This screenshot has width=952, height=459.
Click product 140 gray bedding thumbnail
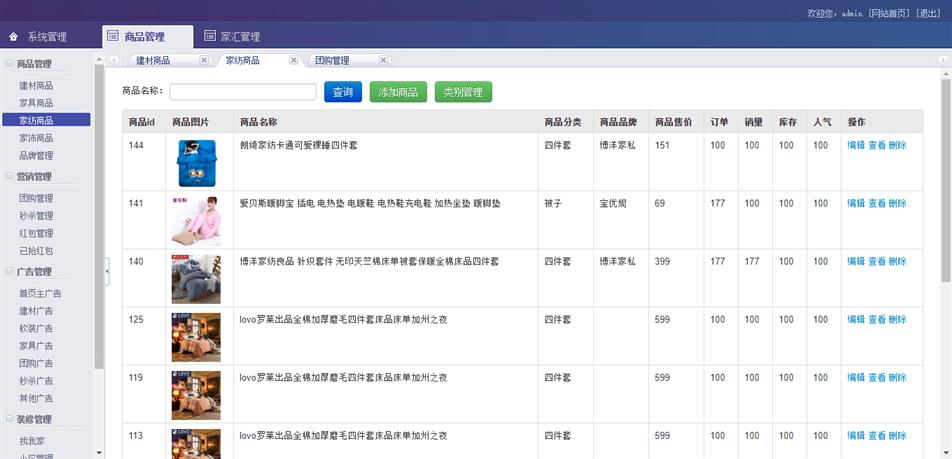point(196,279)
